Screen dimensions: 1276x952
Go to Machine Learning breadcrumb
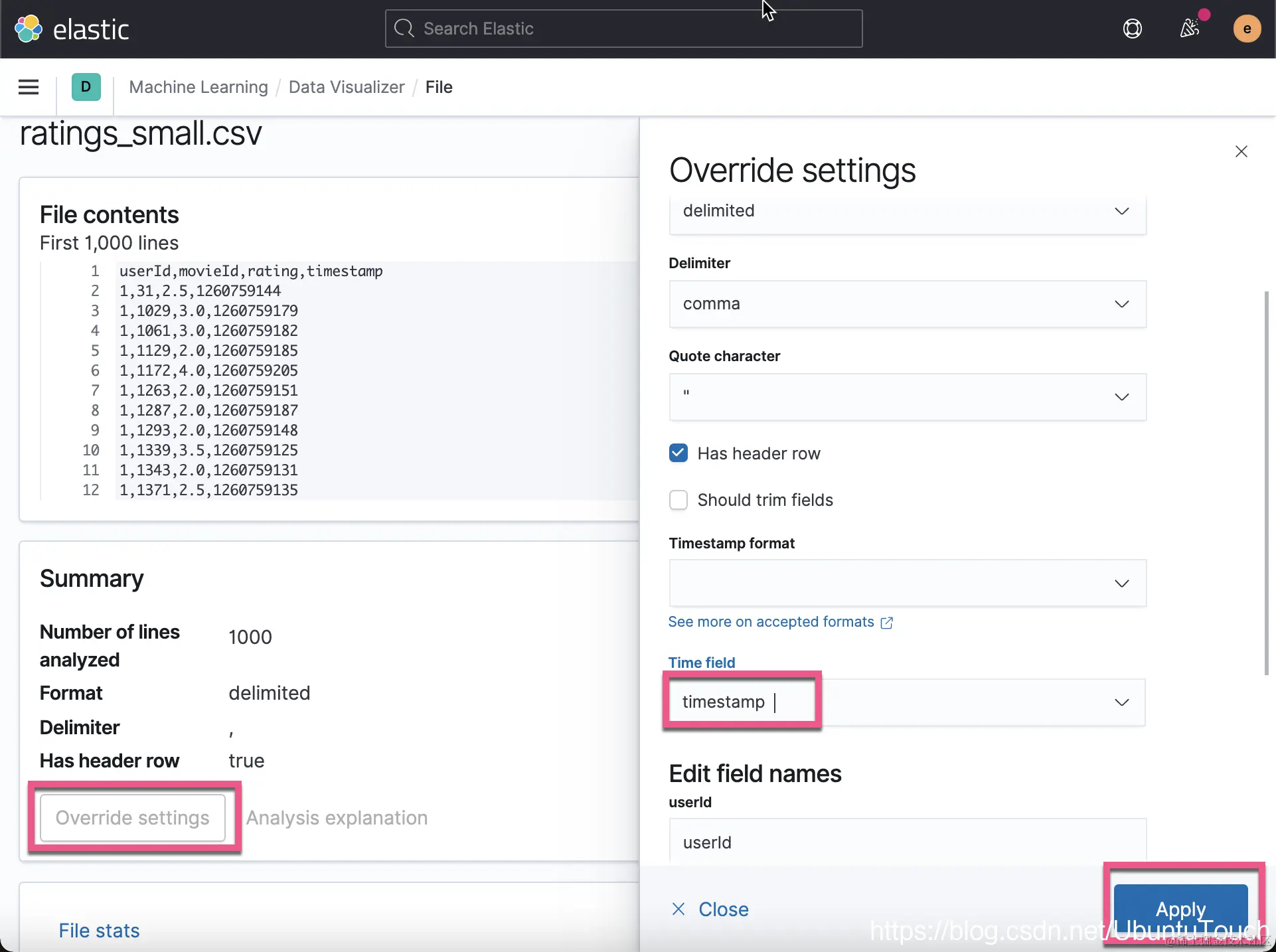click(x=199, y=87)
